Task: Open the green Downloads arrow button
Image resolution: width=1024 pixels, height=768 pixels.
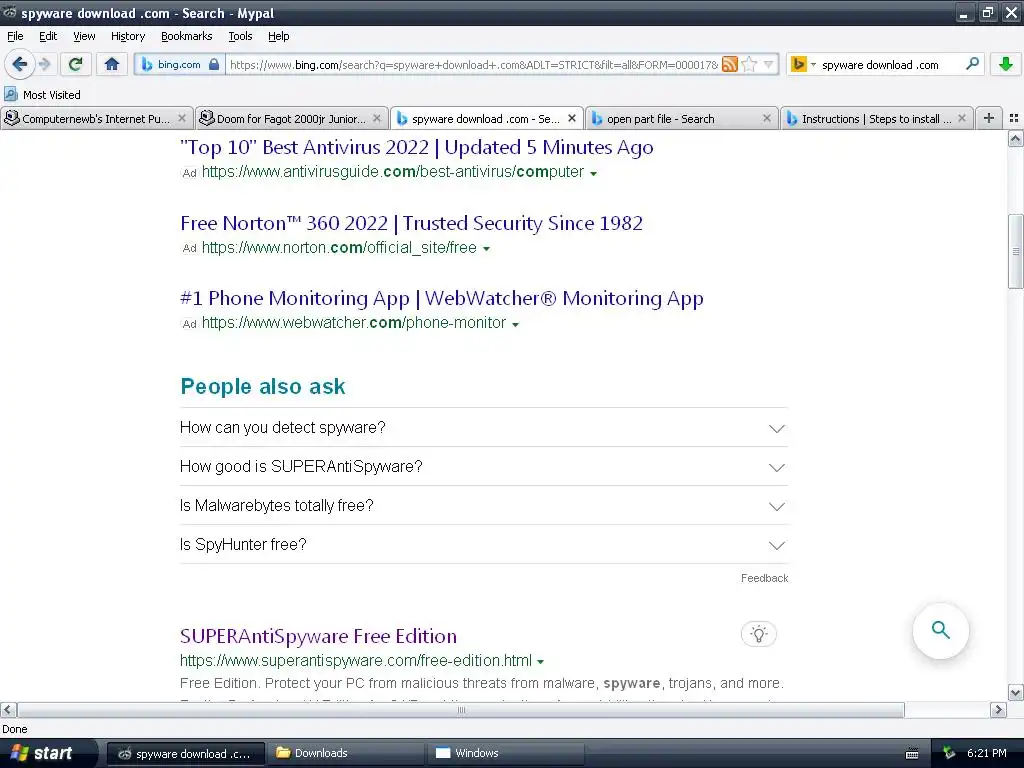Action: point(1006,64)
